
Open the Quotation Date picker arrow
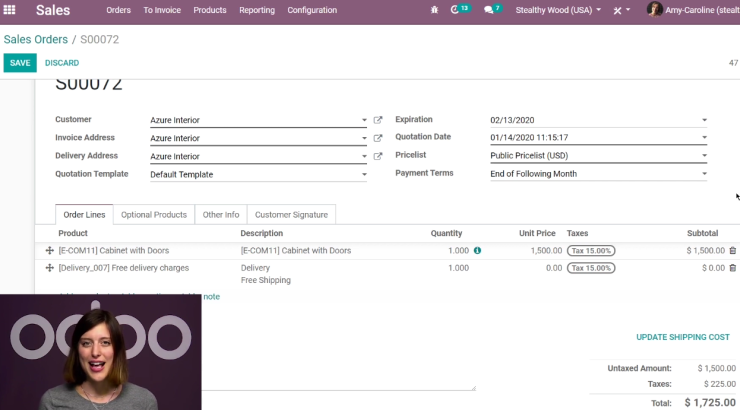(704, 137)
